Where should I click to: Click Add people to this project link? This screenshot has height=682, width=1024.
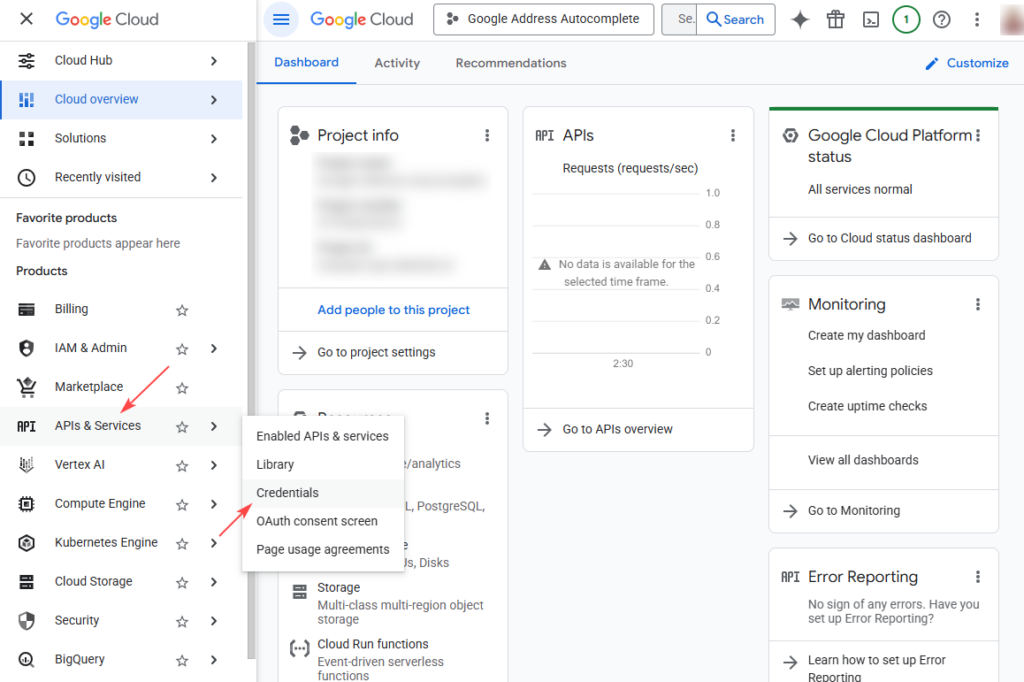(393, 310)
